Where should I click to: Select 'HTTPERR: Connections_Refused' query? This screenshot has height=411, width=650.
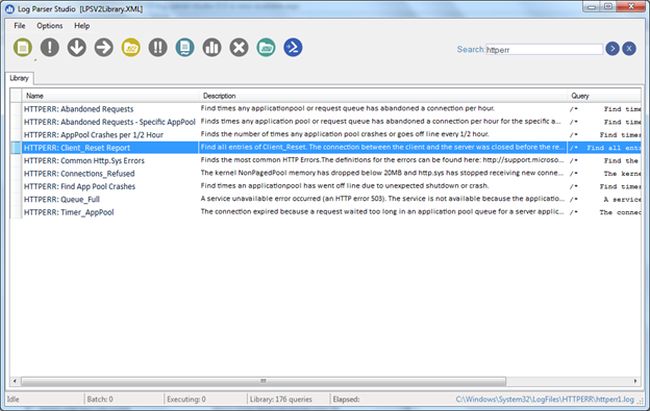tap(79, 173)
